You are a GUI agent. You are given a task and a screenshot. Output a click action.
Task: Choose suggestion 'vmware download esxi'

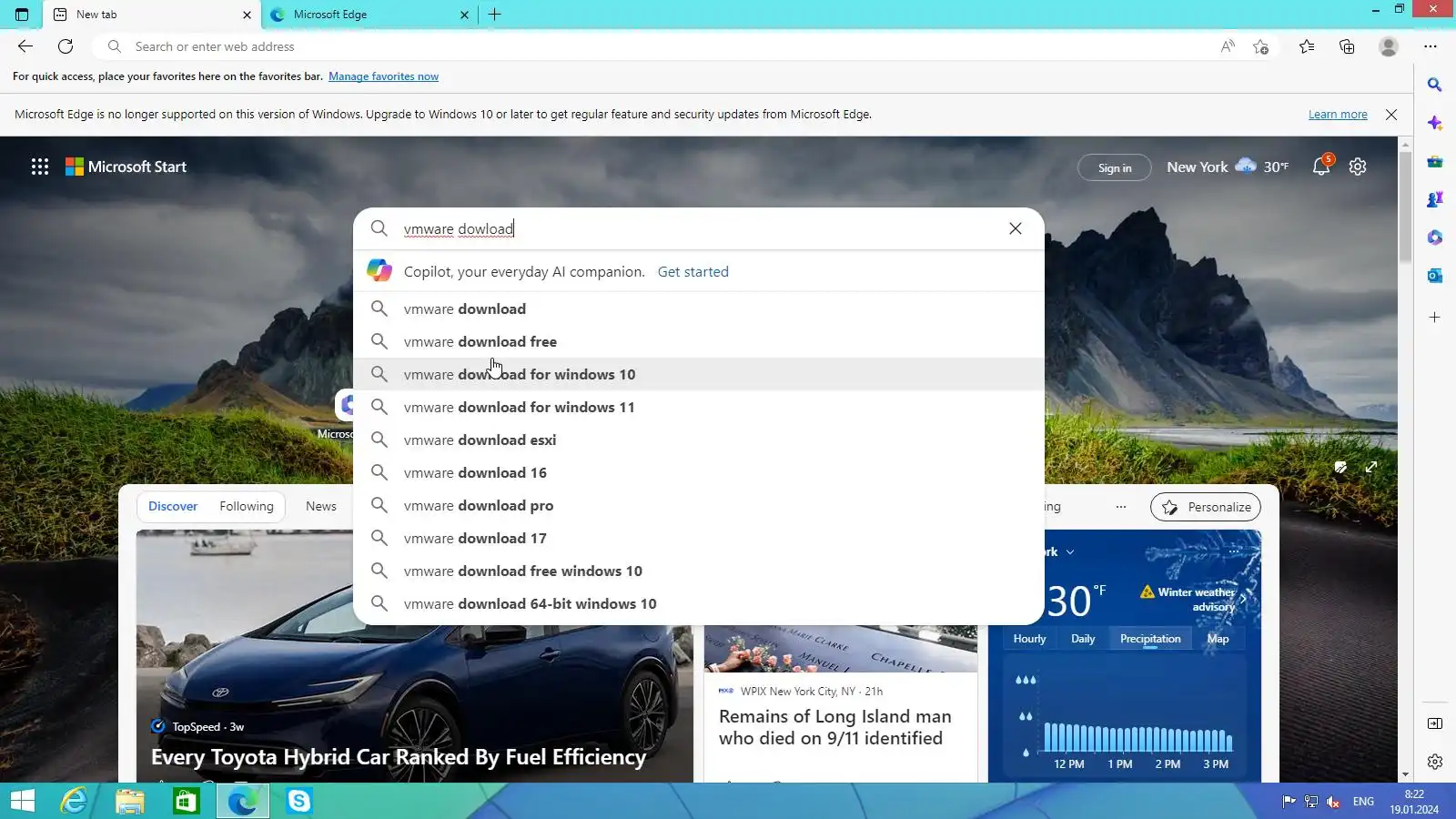[x=699, y=440]
